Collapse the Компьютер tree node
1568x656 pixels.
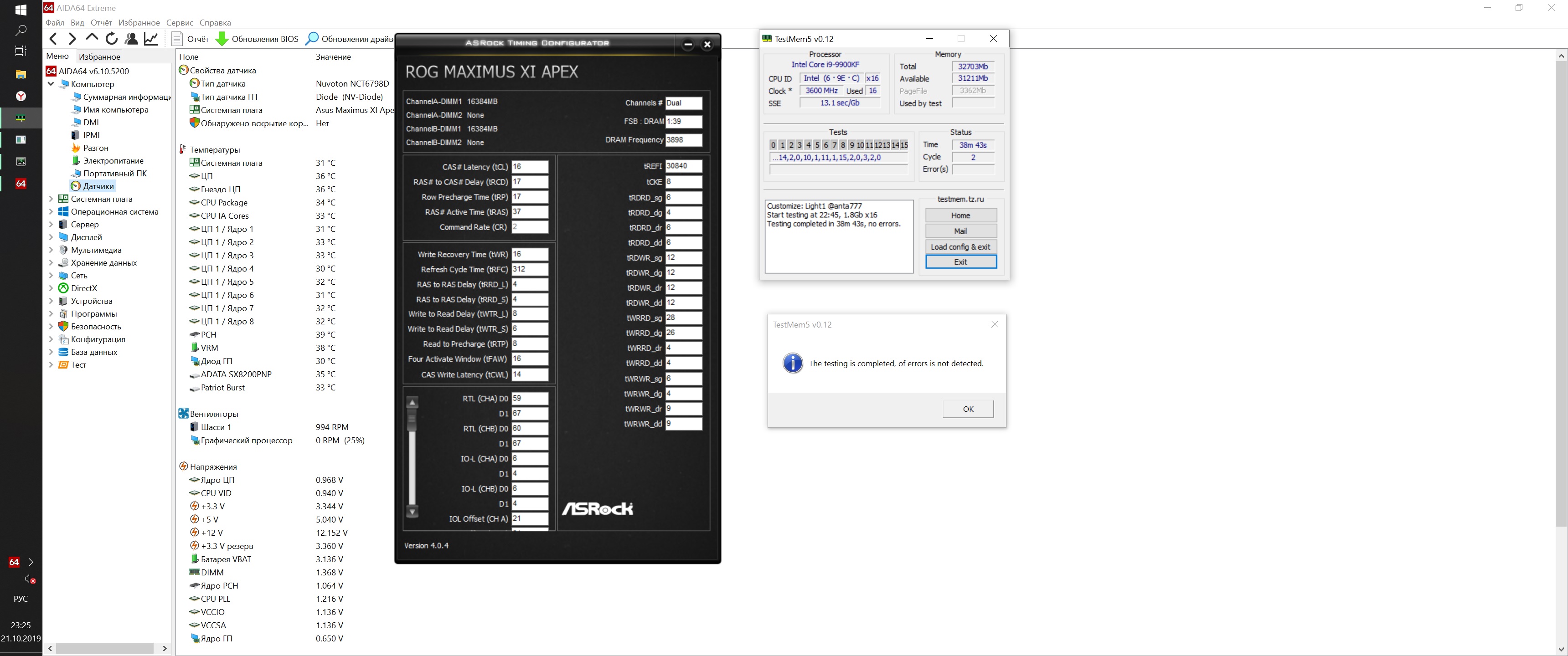[51, 84]
